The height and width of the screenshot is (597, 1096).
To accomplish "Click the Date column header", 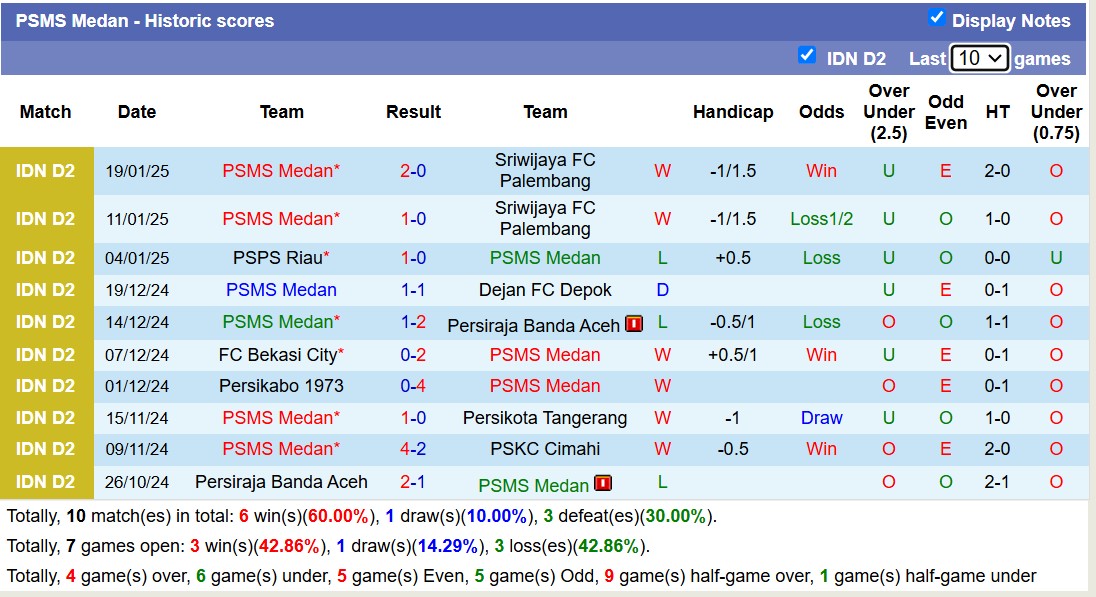I will (136, 112).
